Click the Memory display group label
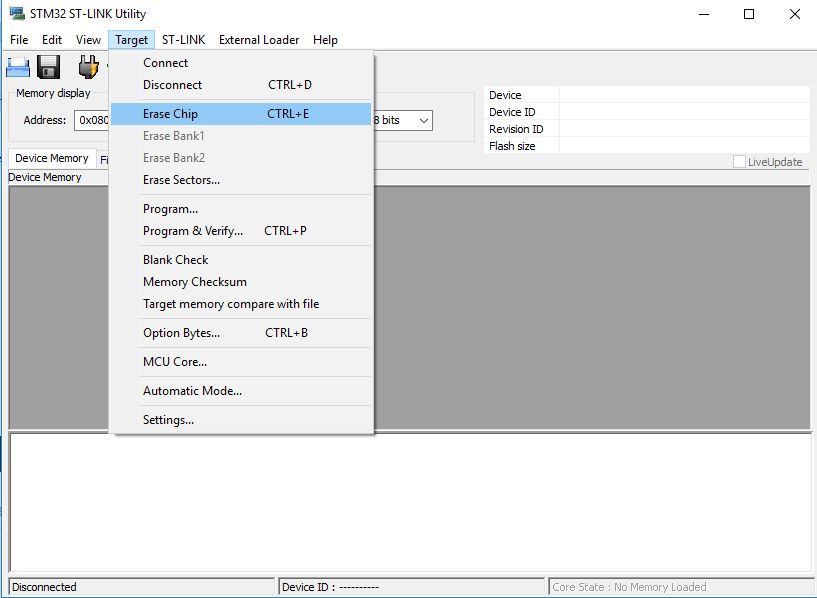 [x=53, y=93]
